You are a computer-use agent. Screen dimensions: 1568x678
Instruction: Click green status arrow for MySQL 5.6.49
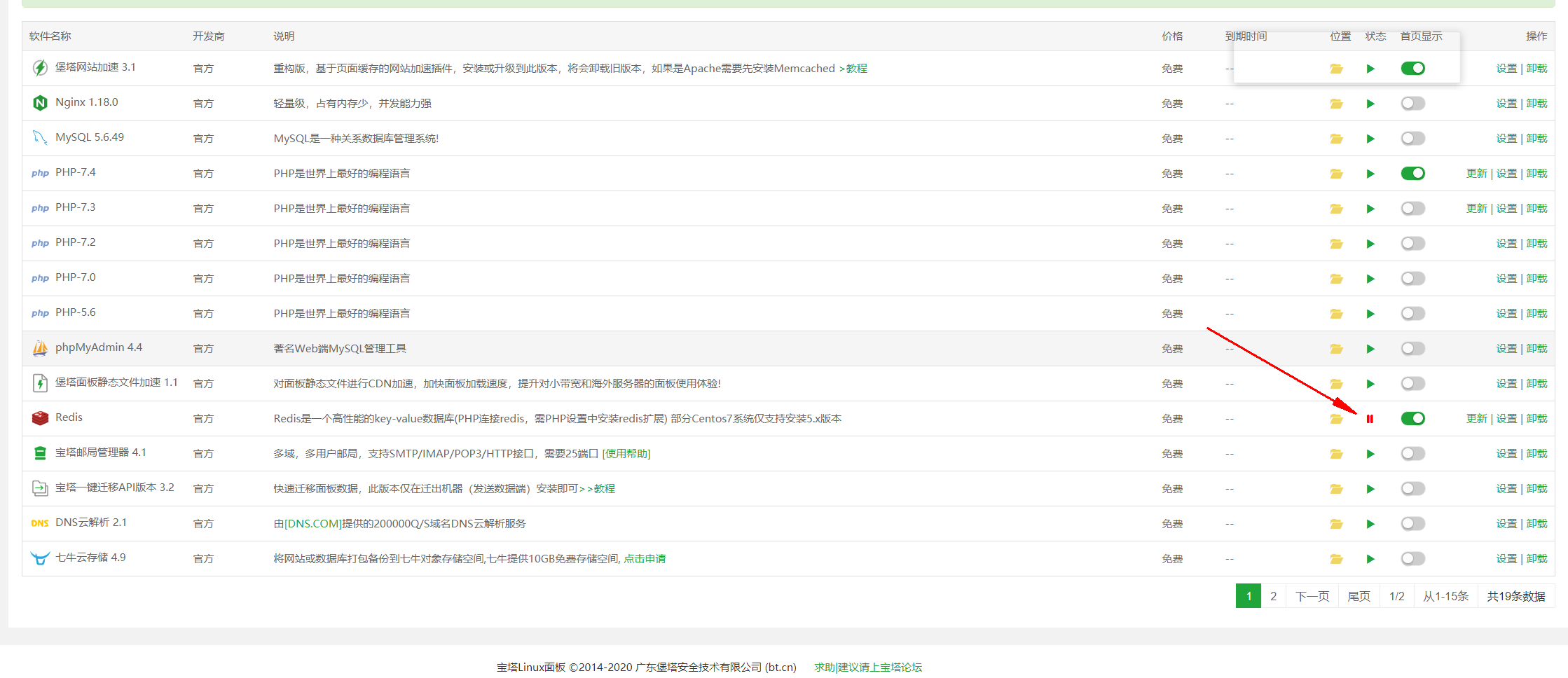[x=1370, y=139]
